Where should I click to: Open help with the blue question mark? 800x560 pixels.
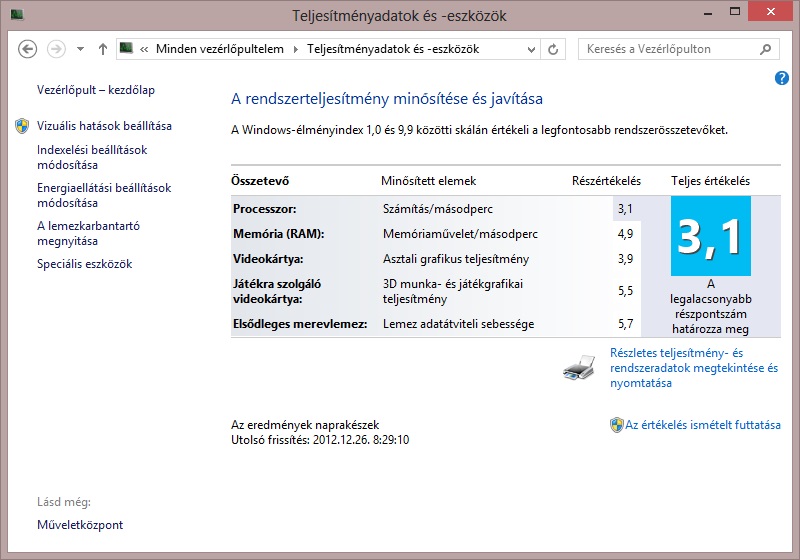pos(782,78)
